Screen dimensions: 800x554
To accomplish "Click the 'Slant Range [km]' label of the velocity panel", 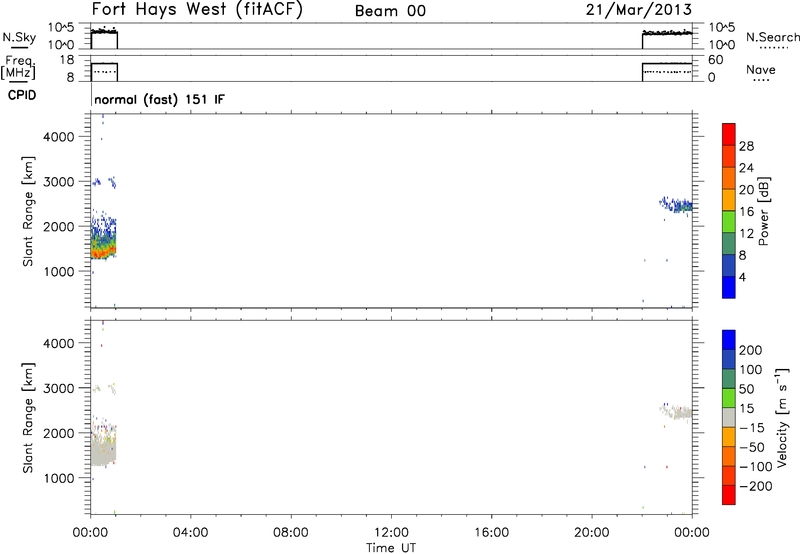I will coord(28,417).
